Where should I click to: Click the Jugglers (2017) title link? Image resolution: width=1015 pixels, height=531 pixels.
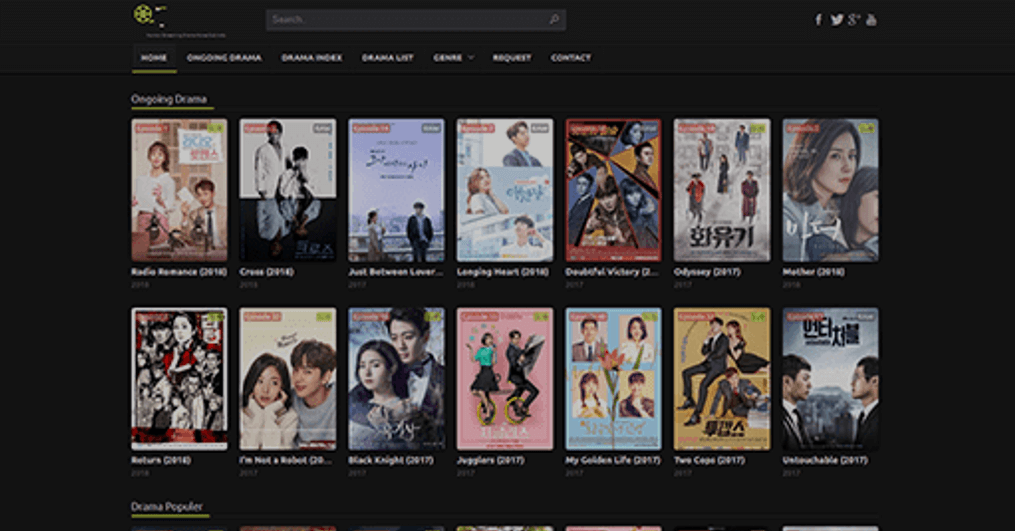click(491, 460)
